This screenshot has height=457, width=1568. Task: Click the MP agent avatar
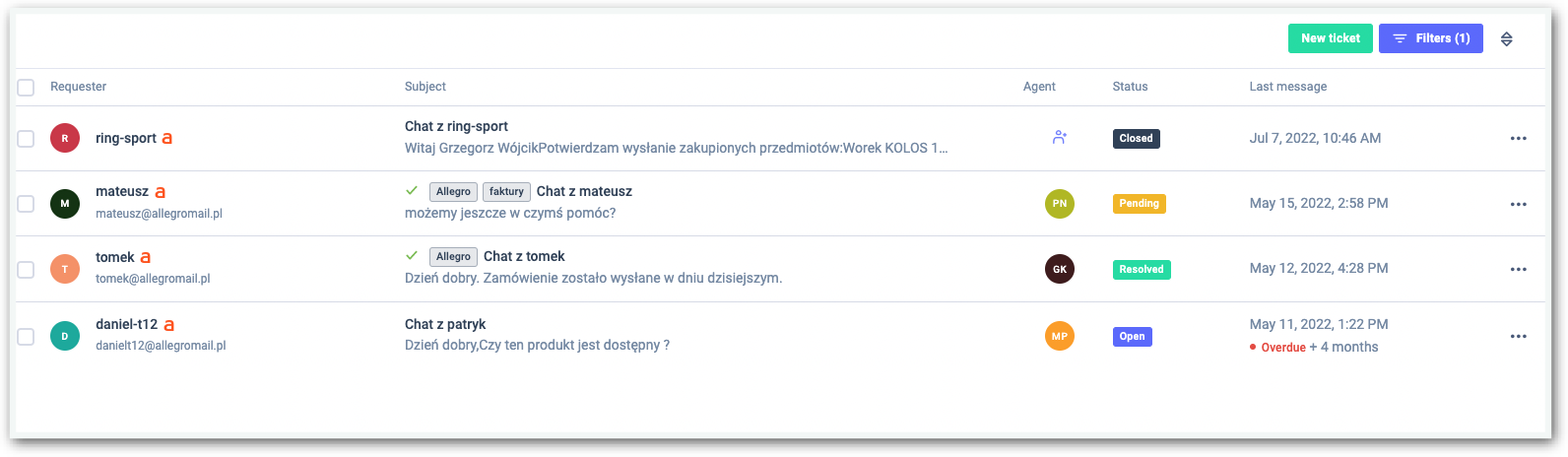(1059, 336)
